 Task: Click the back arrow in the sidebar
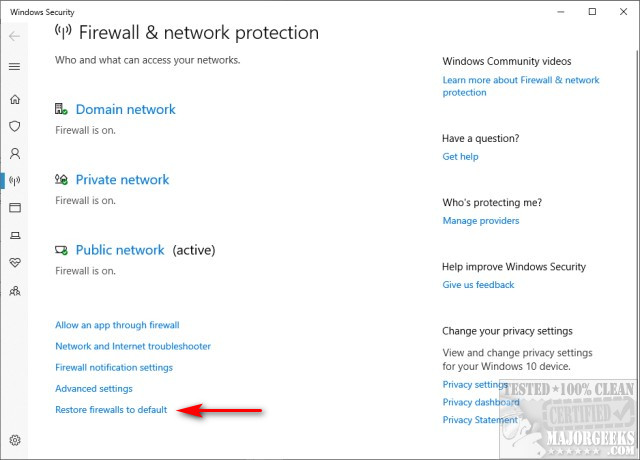point(14,35)
